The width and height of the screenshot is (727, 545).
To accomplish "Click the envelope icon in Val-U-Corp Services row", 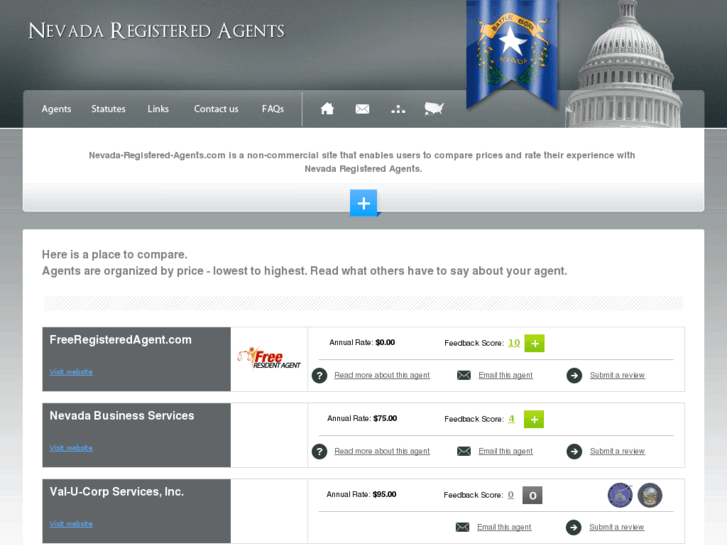I will [462, 527].
